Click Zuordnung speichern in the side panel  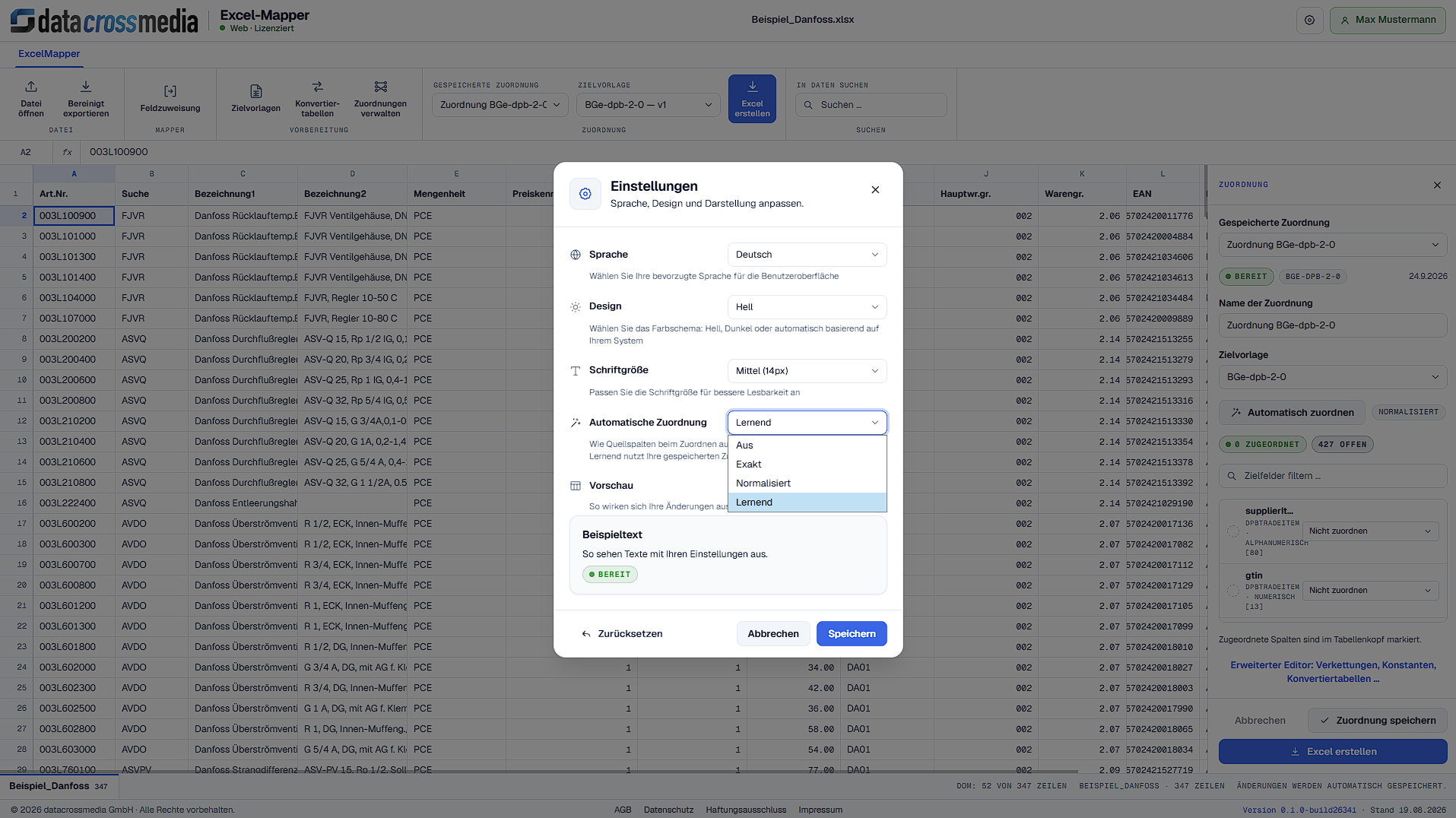coord(1377,721)
